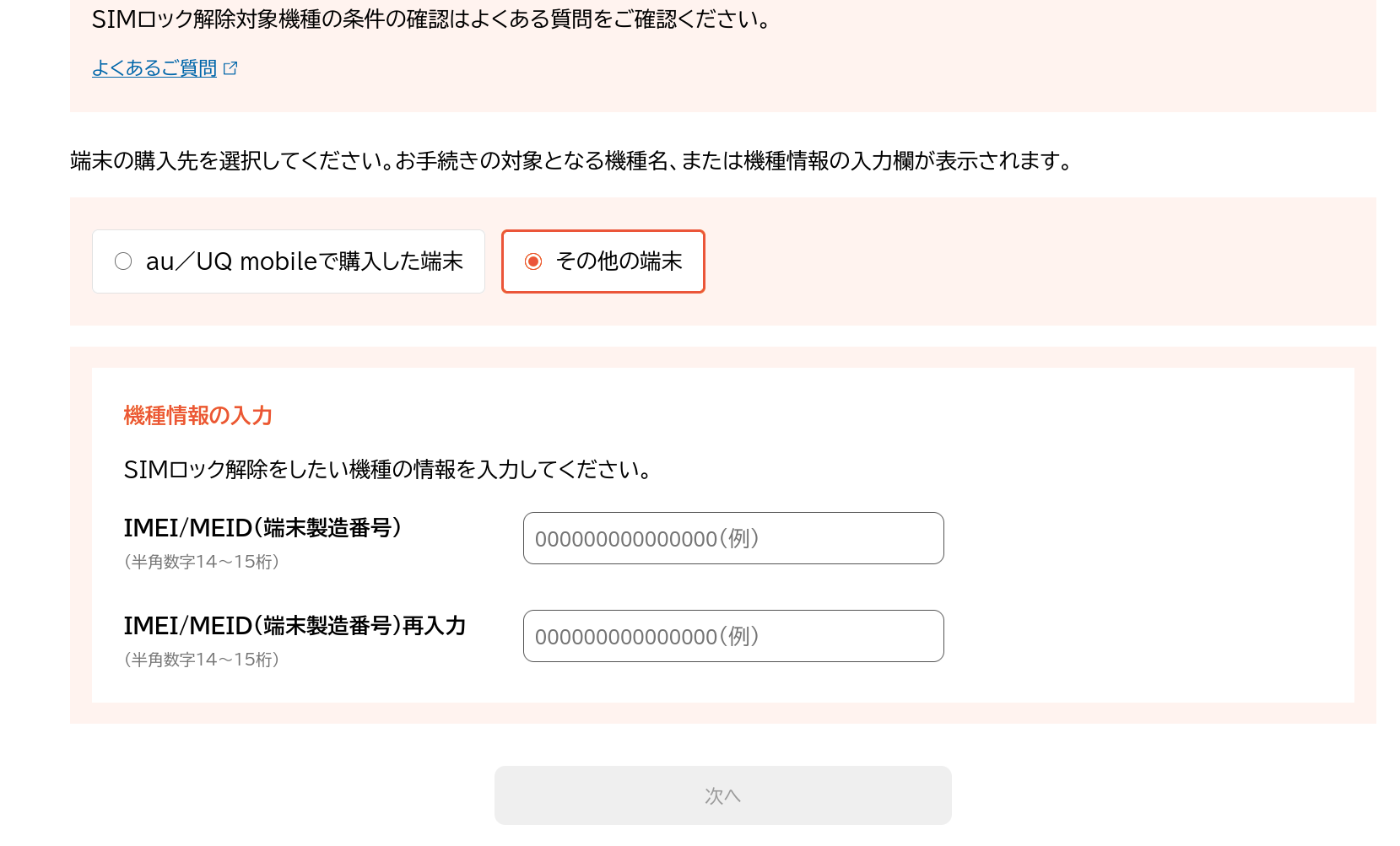This screenshot has height=846, width=1400.
Task: Focus the IMEI/MEID 再入力 confirmation input field
Action: [x=732, y=636]
